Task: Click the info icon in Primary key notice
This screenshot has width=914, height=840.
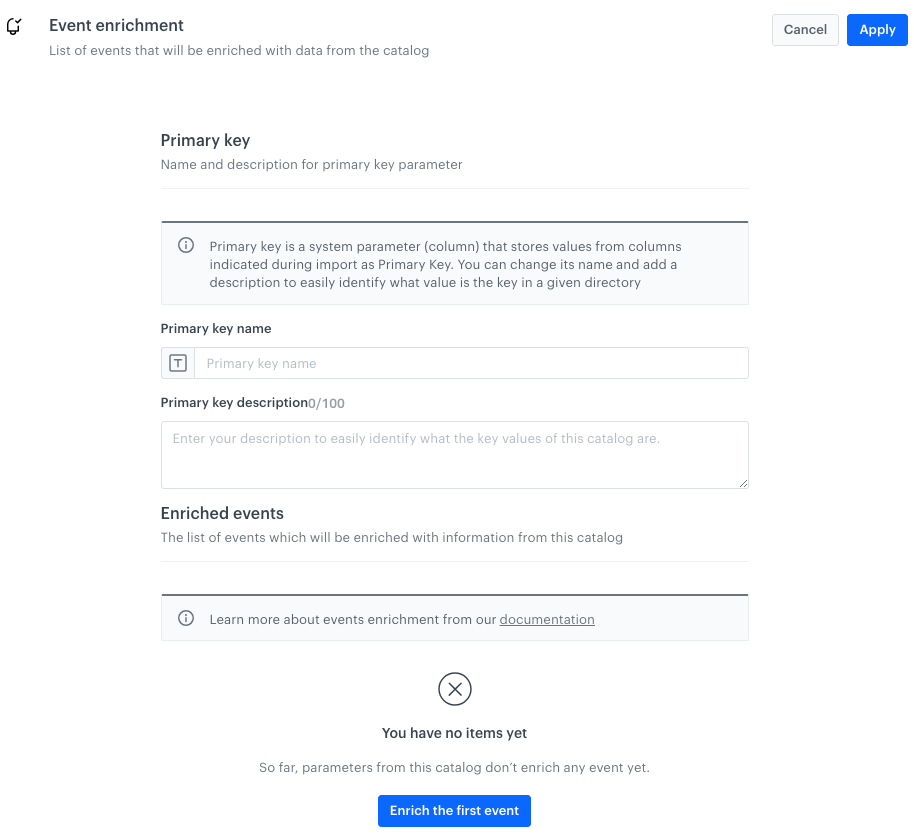Action: point(186,246)
